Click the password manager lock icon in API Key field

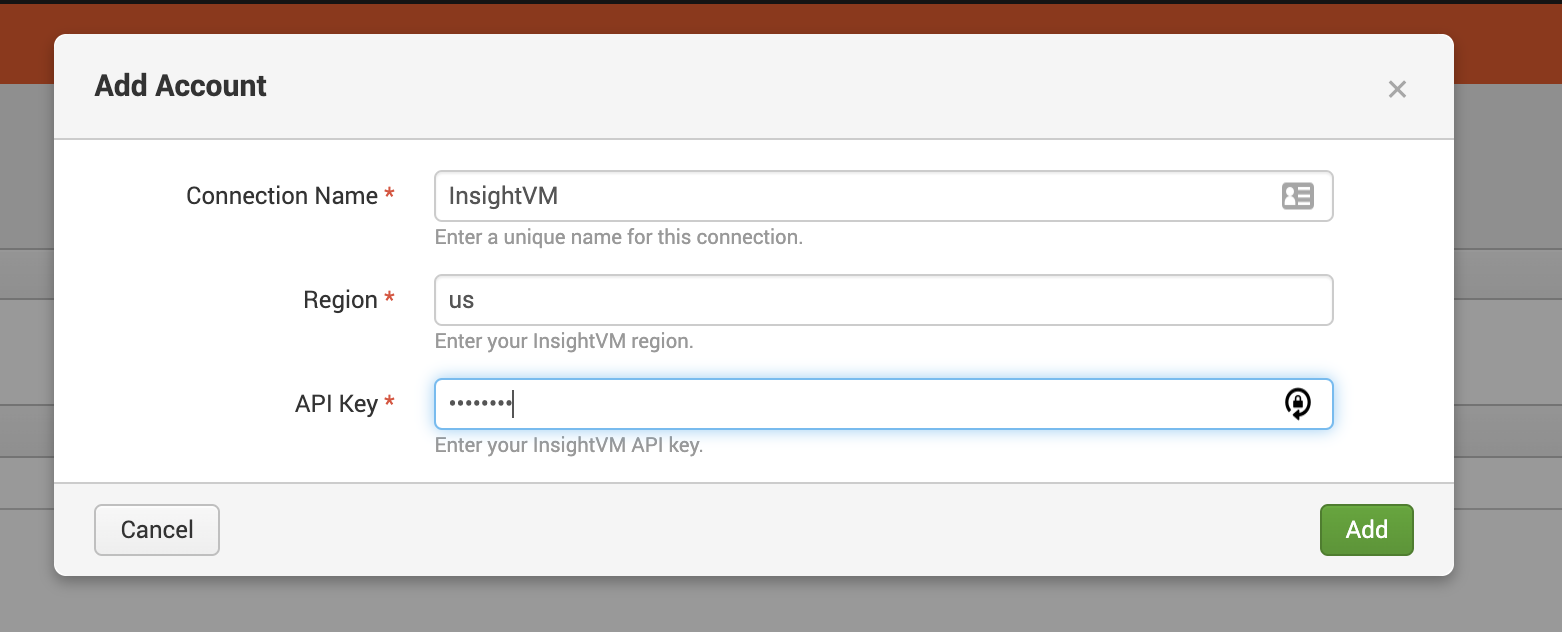(1297, 404)
